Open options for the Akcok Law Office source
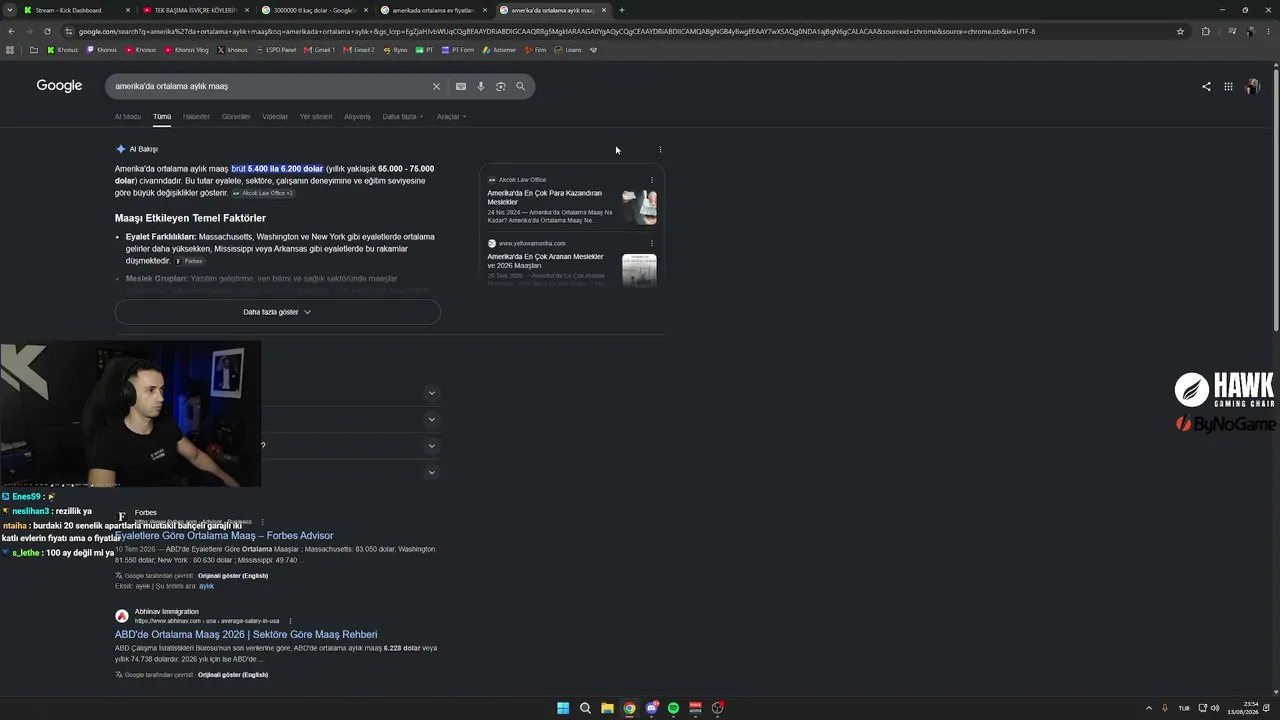The height and width of the screenshot is (720, 1280). (652, 180)
